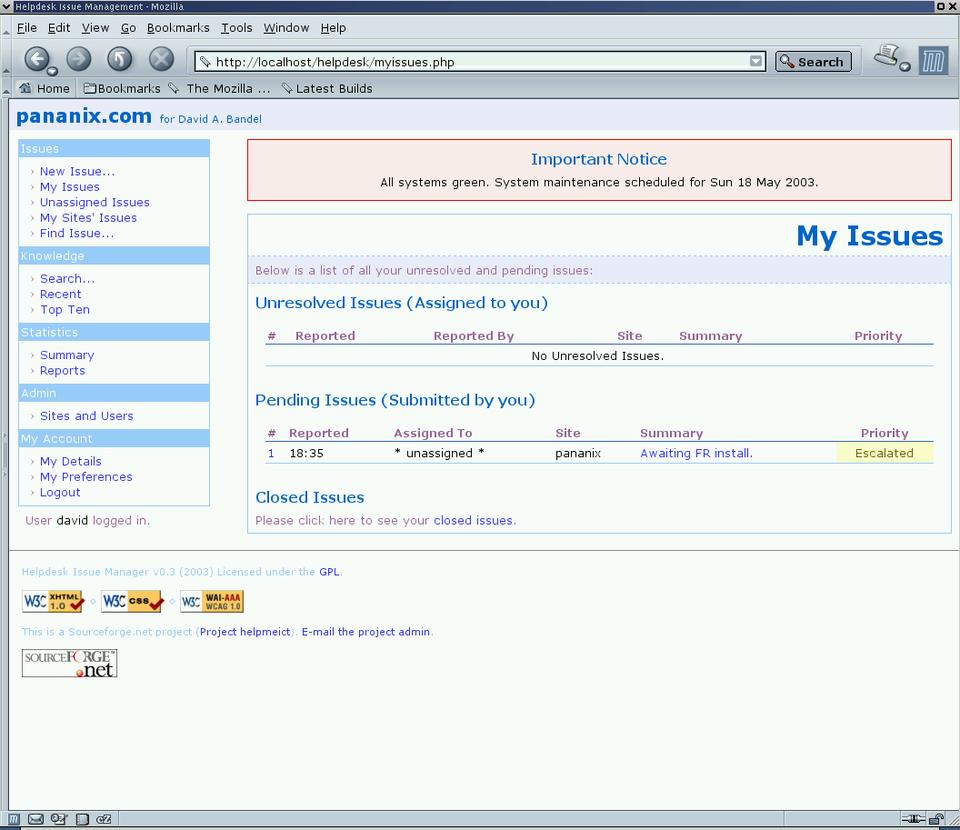Click the Stop loading button
The image size is (960, 830).
point(161,60)
